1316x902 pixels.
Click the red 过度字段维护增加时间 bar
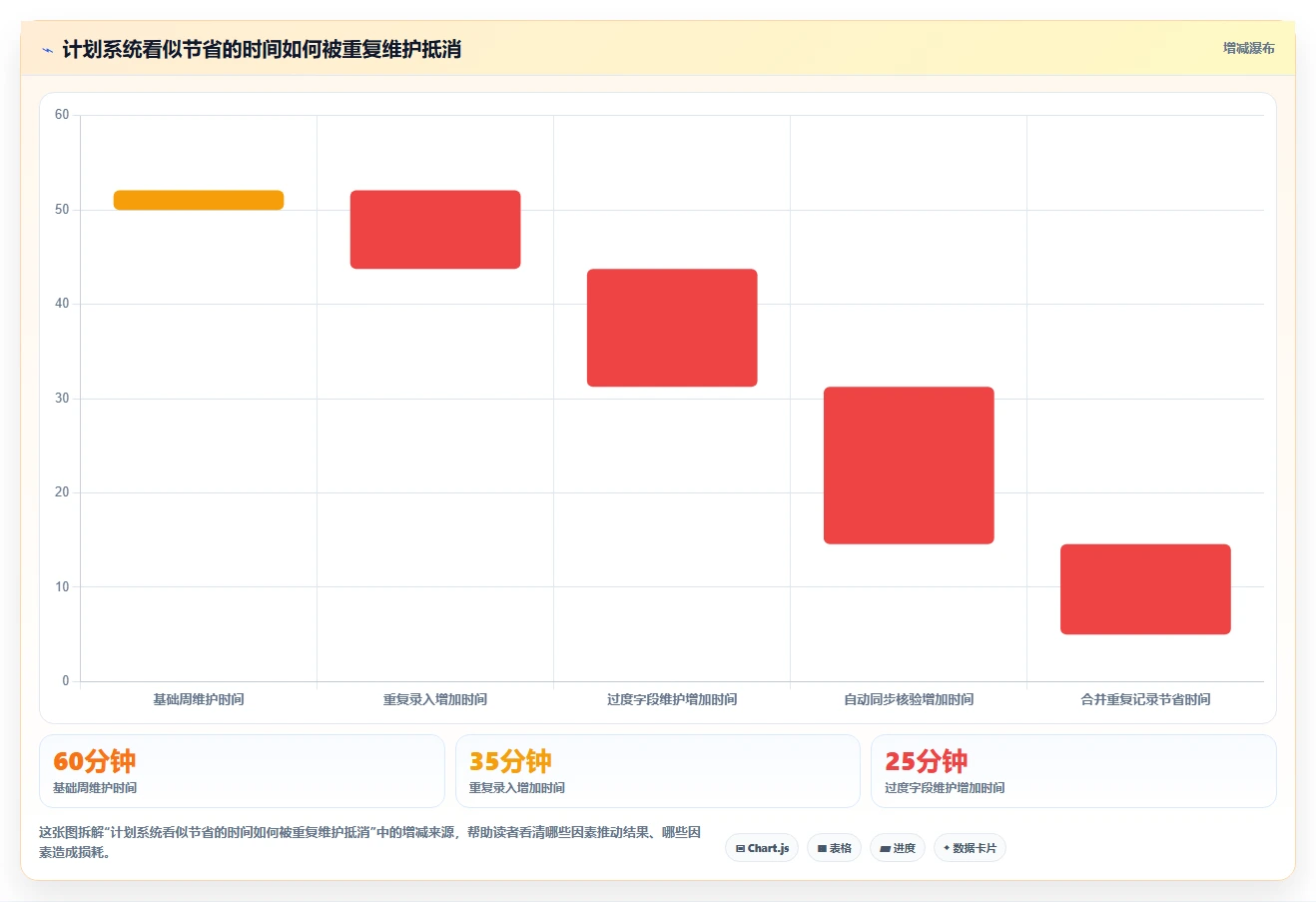pos(672,328)
